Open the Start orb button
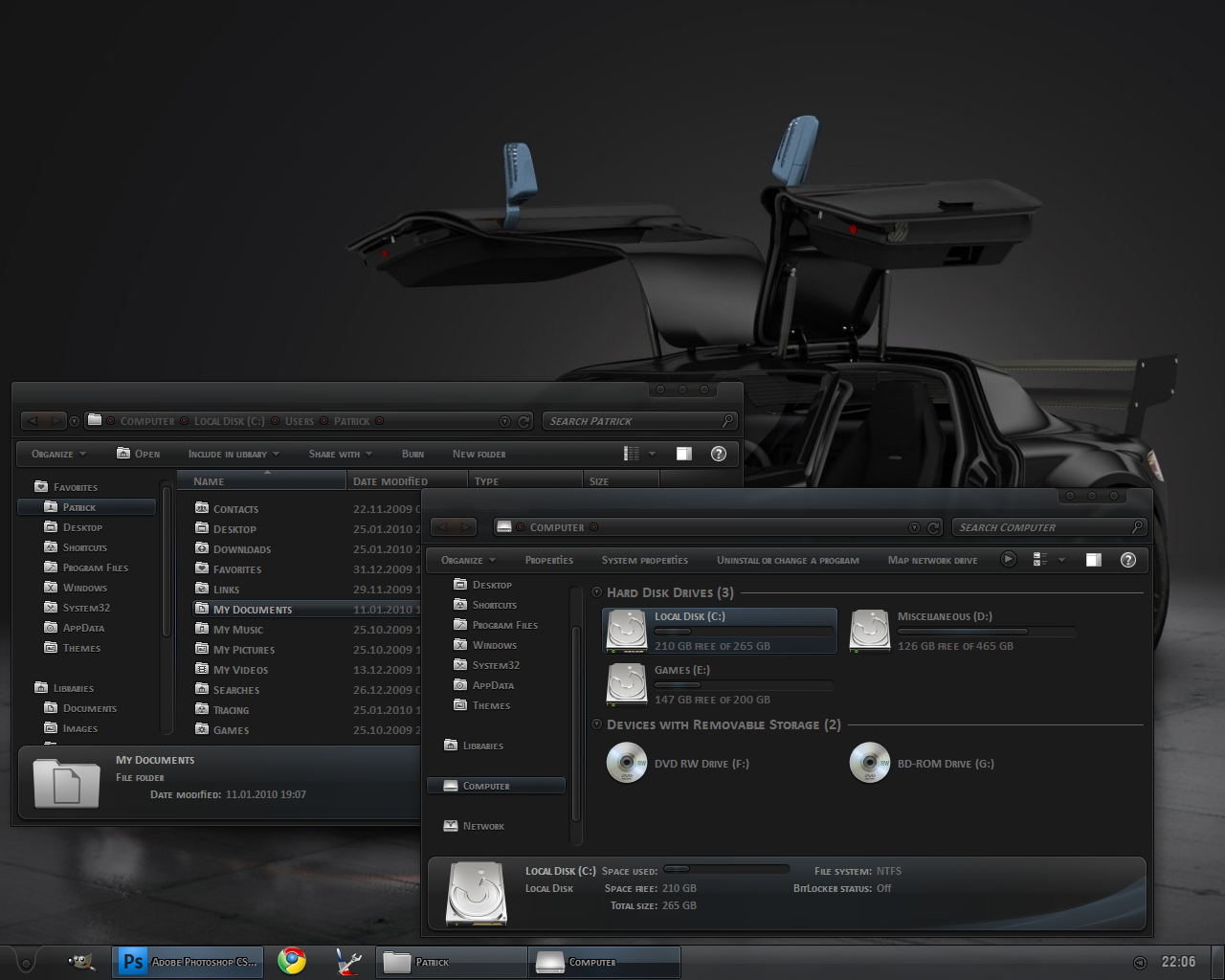The image size is (1225, 980). tap(26, 962)
